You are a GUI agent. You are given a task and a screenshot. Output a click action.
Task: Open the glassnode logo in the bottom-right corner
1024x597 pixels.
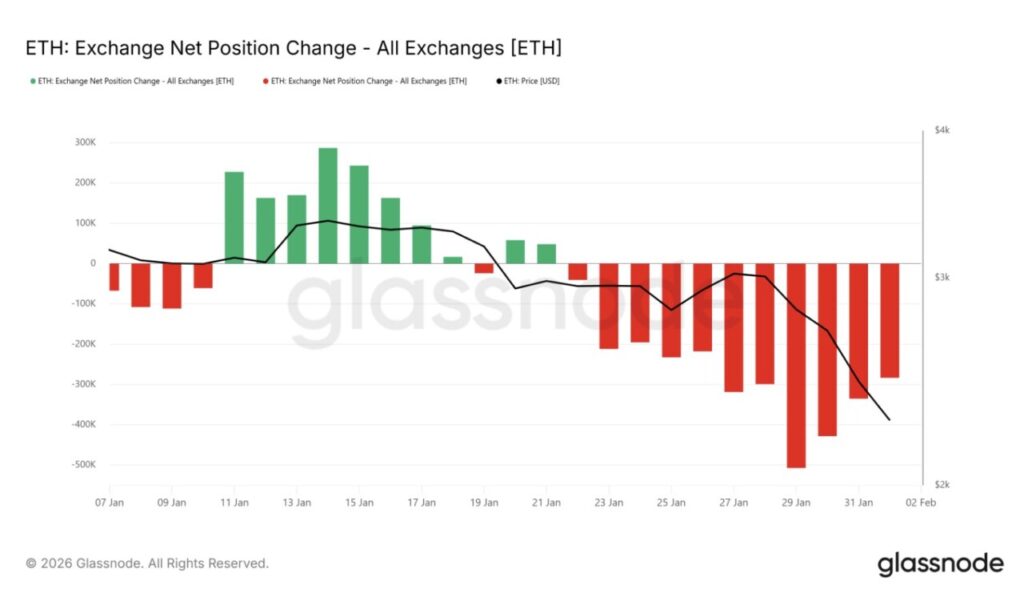(939, 564)
